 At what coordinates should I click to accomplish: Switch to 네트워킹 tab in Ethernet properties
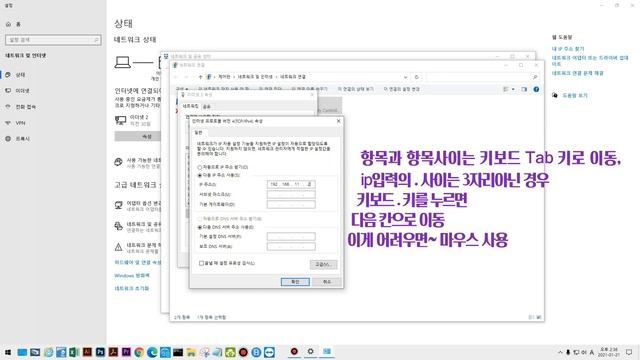tap(190, 106)
